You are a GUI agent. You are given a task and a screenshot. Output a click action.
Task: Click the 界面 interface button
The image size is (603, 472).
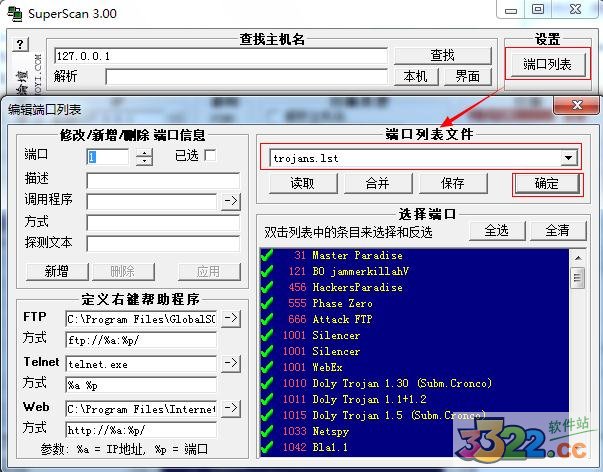click(x=468, y=76)
